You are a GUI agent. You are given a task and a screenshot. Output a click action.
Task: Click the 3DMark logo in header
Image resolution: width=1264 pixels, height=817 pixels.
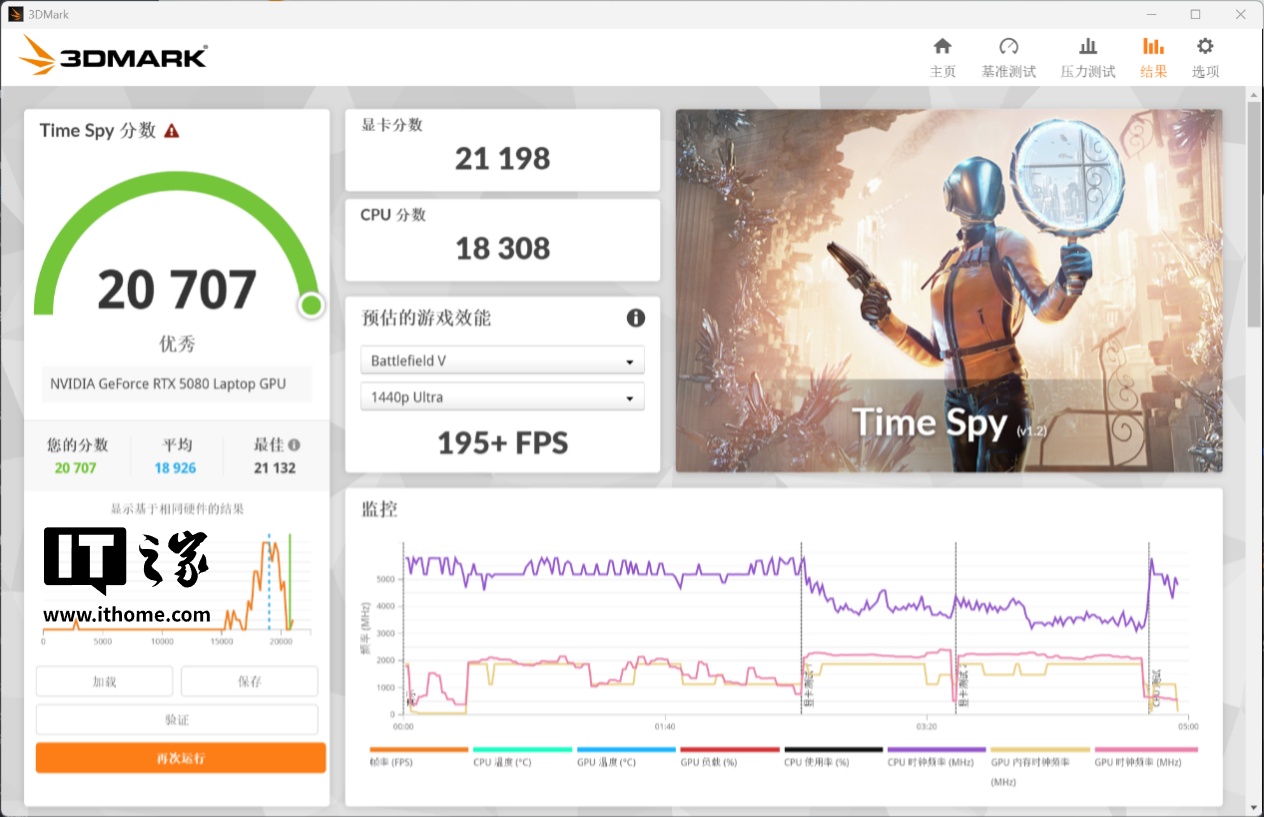(x=113, y=56)
